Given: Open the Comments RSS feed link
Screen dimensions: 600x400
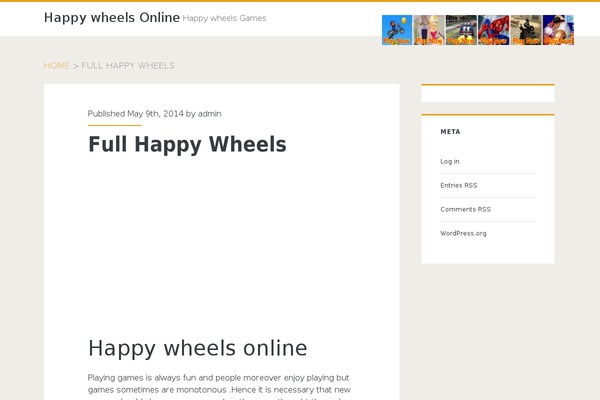Looking at the screenshot, I should pyautogui.click(x=465, y=209).
